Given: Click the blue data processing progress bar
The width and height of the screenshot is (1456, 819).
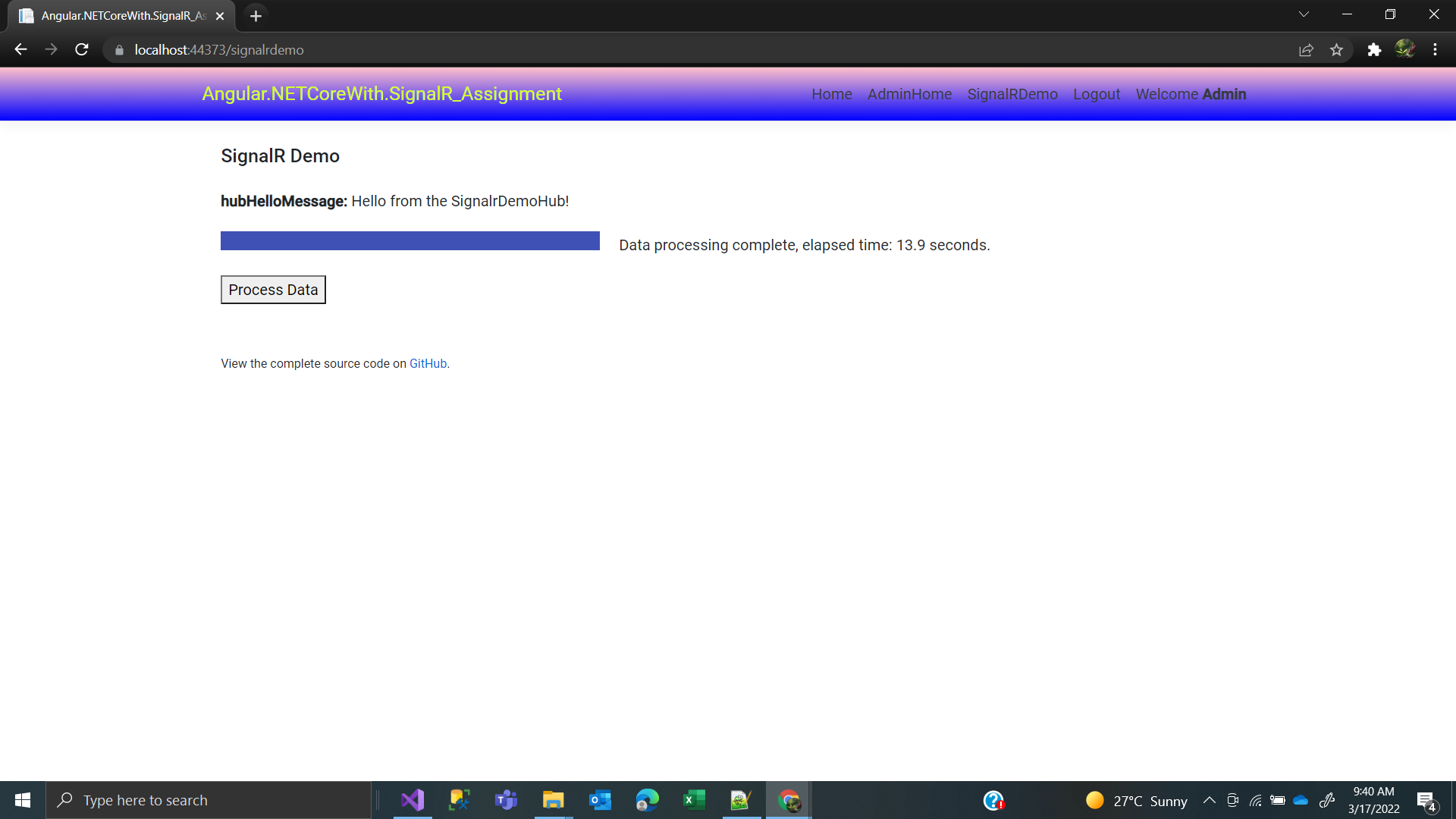Looking at the screenshot, I should (x=409, y=241).
